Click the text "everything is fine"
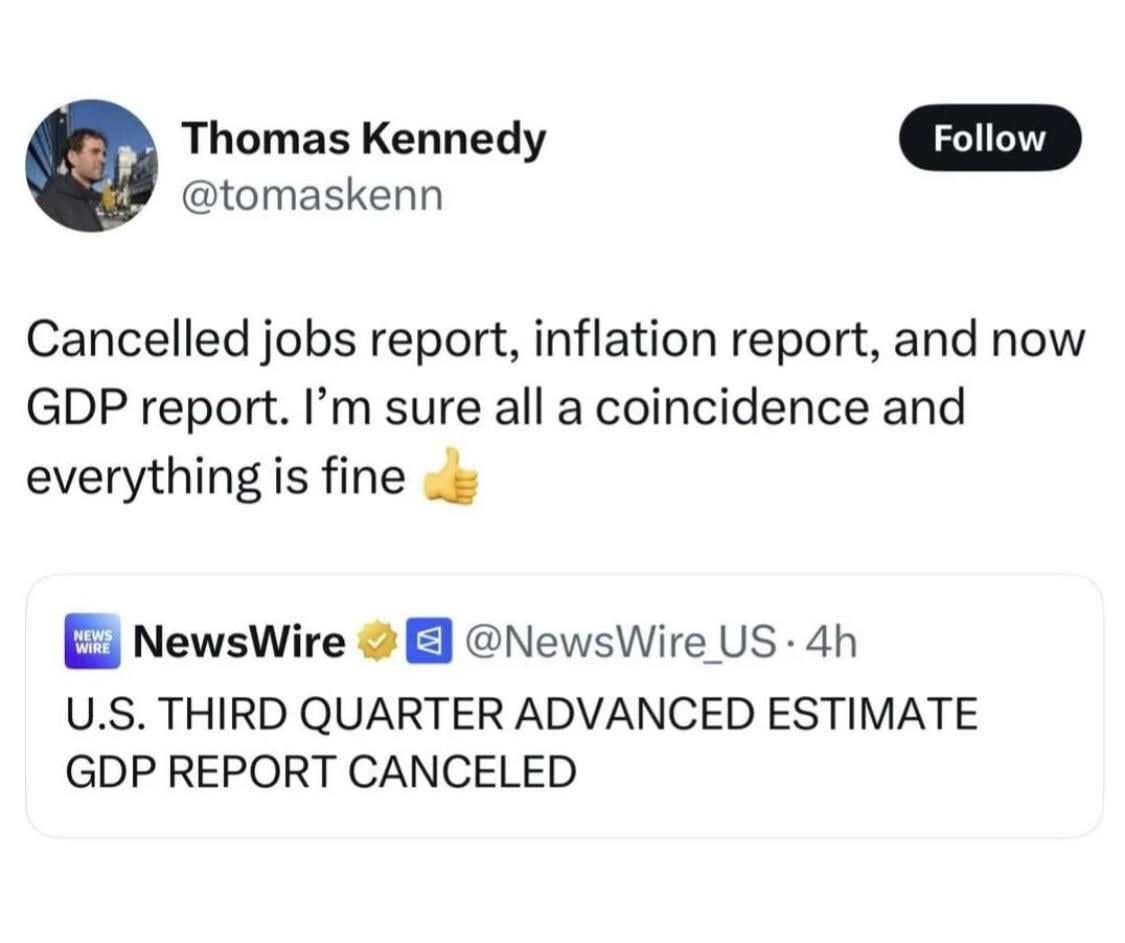Image resolution: width=1125 pixels, height=943 pixels. [x=214, y=477]
